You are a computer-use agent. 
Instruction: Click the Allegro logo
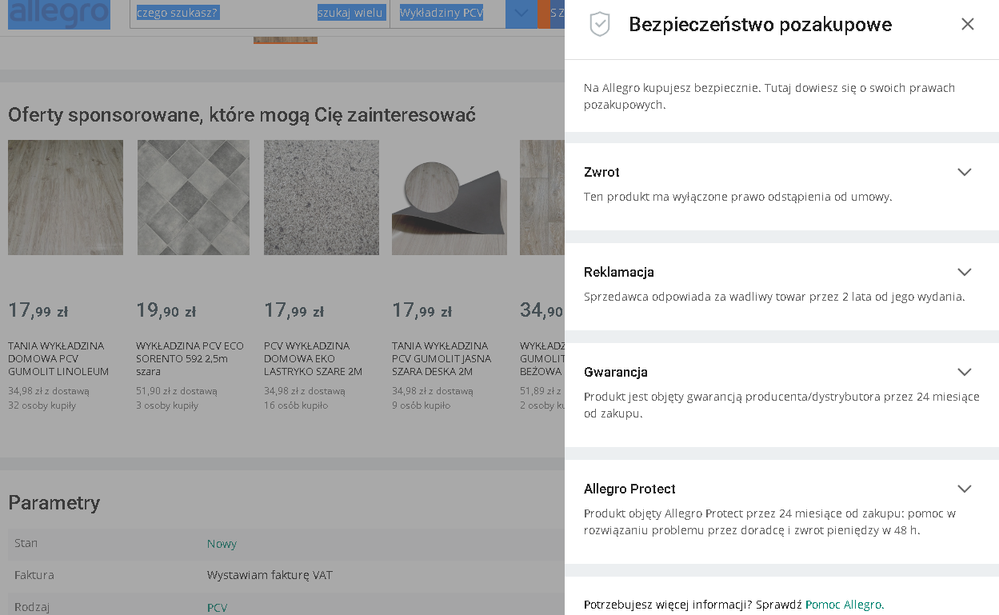[x=59, y=14]
